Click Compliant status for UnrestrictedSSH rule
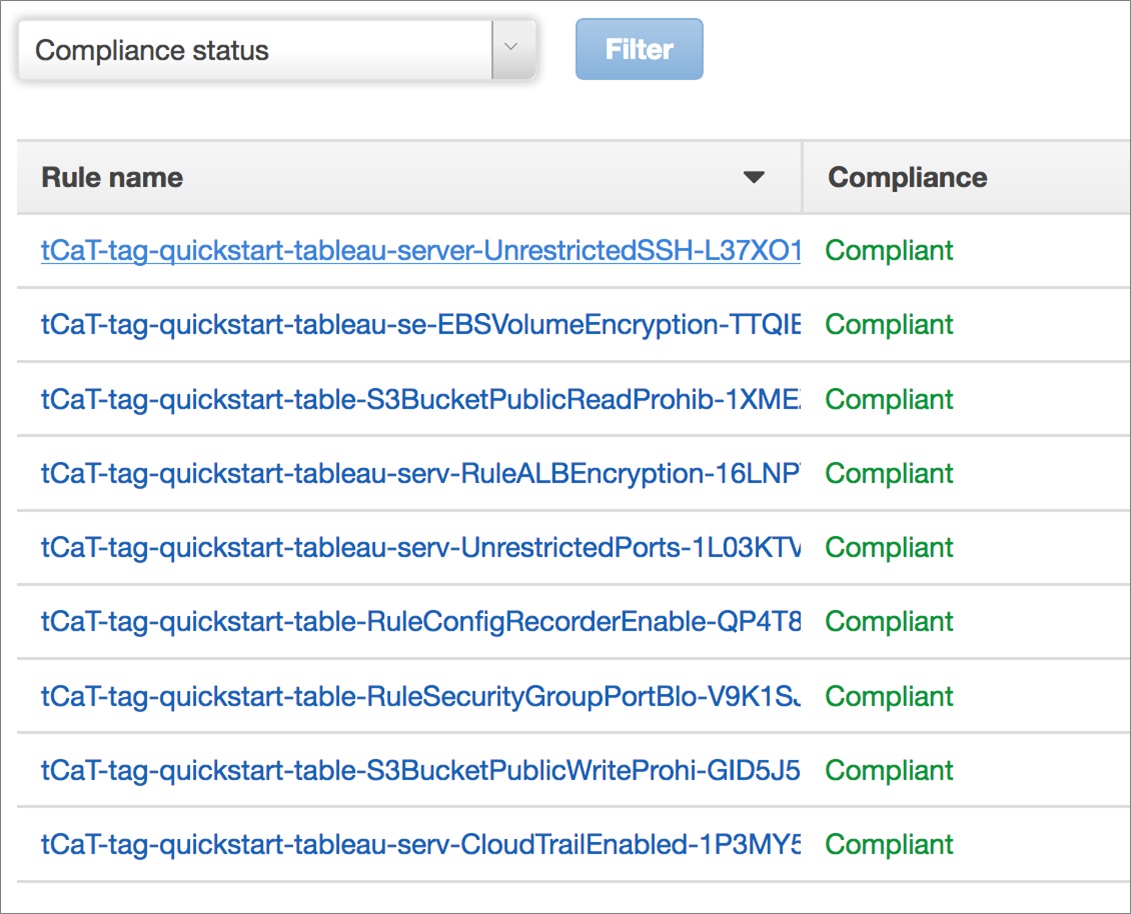The image size is (1131, 914). point(889,250)
